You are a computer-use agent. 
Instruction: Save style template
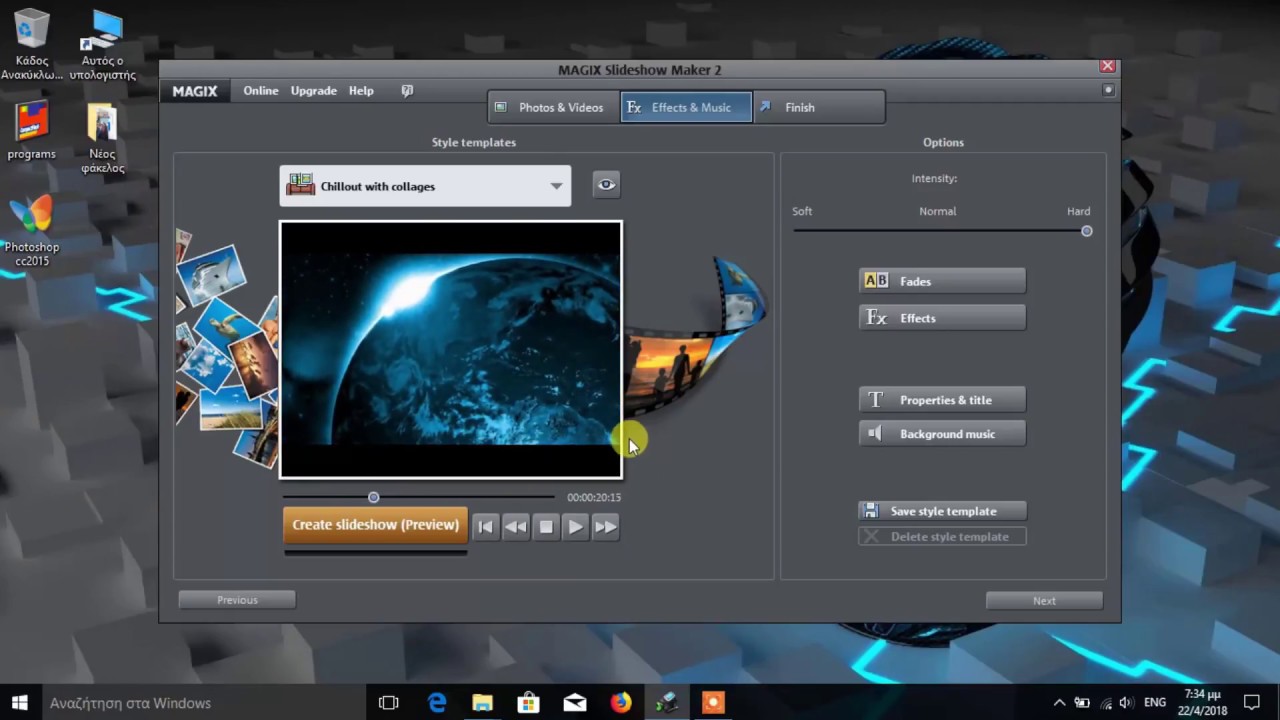coord(942,511)
